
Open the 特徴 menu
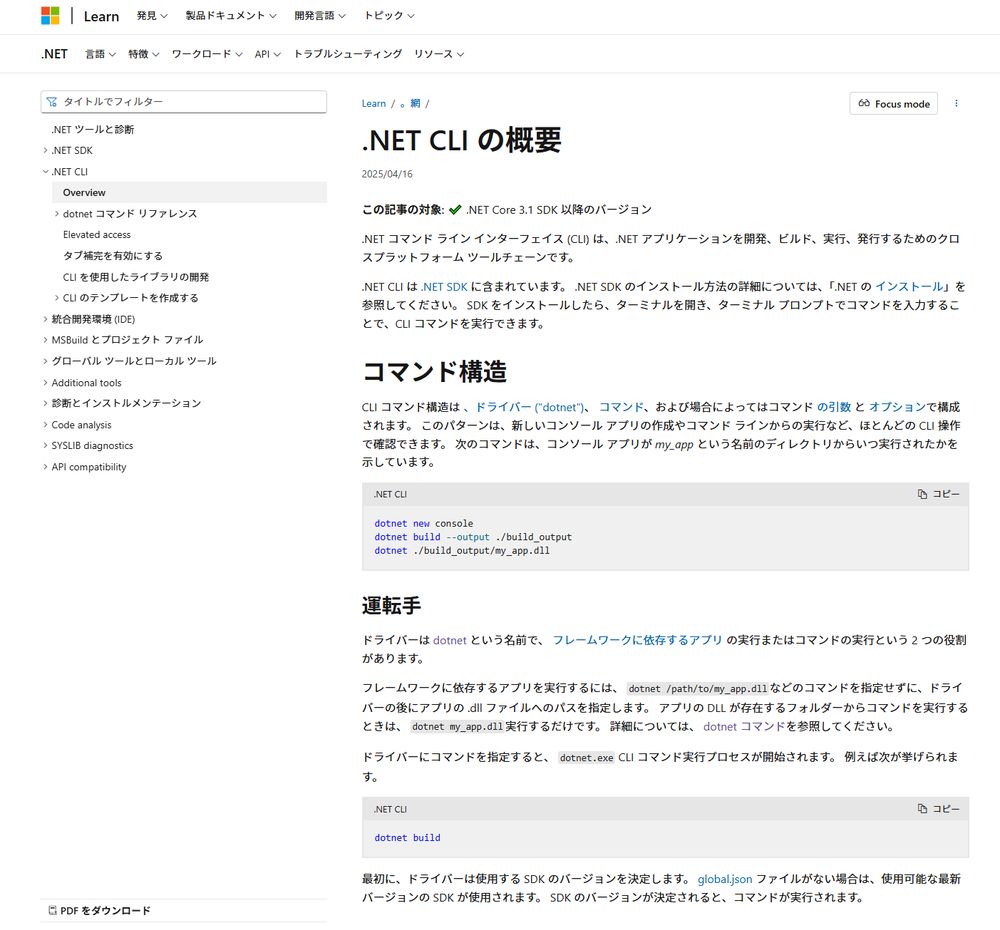[143, 54]
